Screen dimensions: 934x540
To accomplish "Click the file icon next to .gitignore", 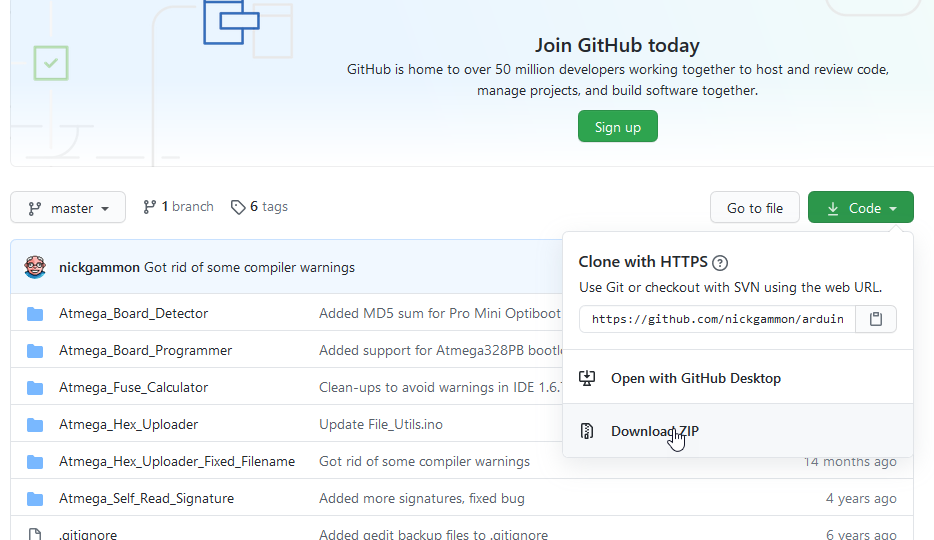I will tap(35, 534).
